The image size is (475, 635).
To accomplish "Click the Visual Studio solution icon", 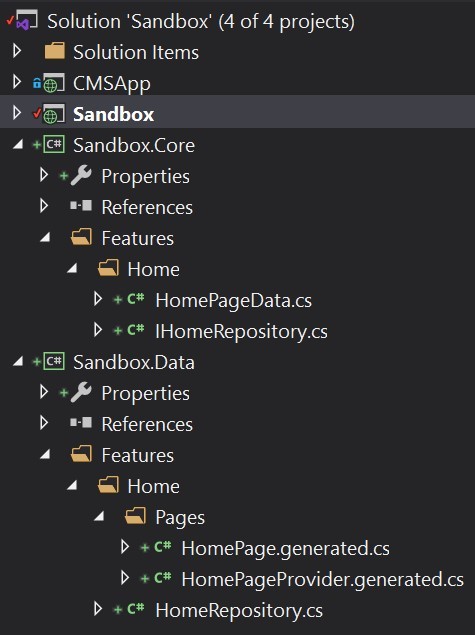I will coord(26,20).
